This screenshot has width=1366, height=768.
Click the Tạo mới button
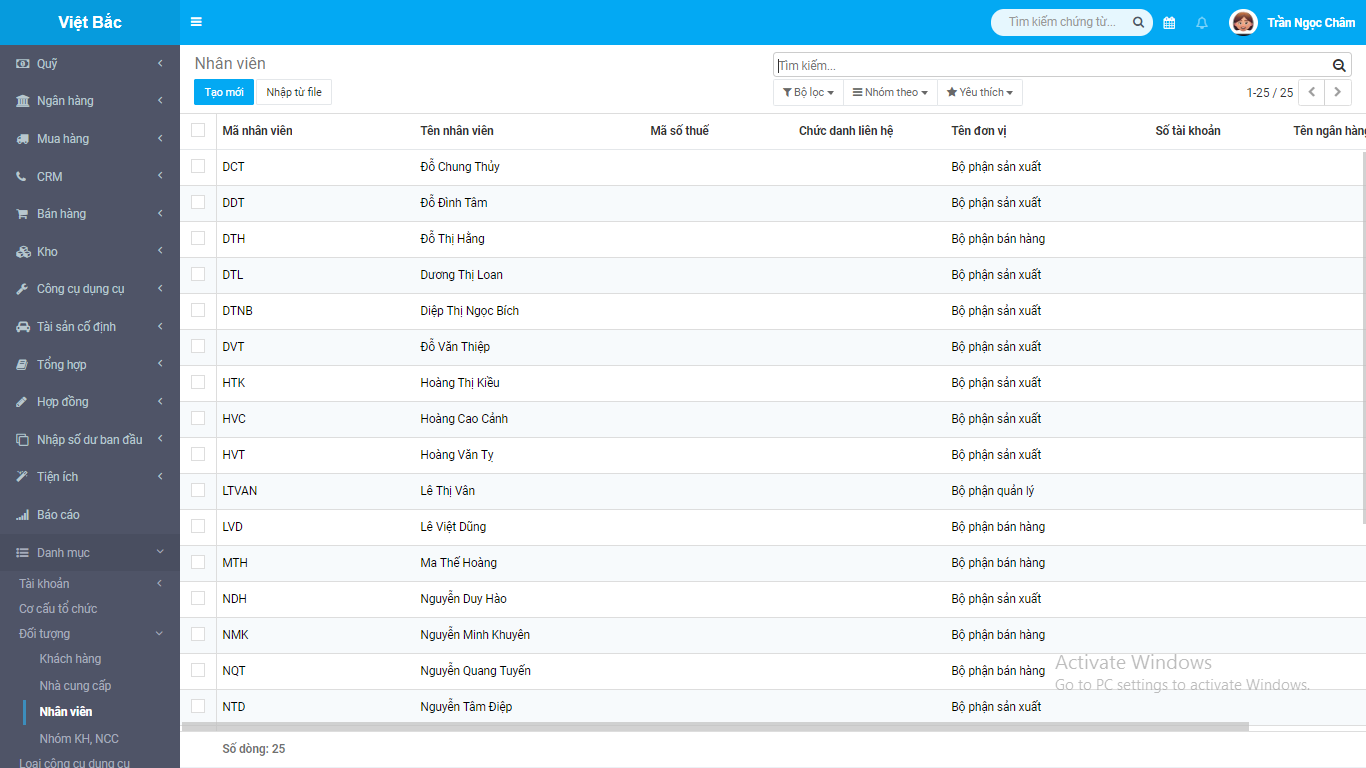pyautogui.click(x=224, y=92)
